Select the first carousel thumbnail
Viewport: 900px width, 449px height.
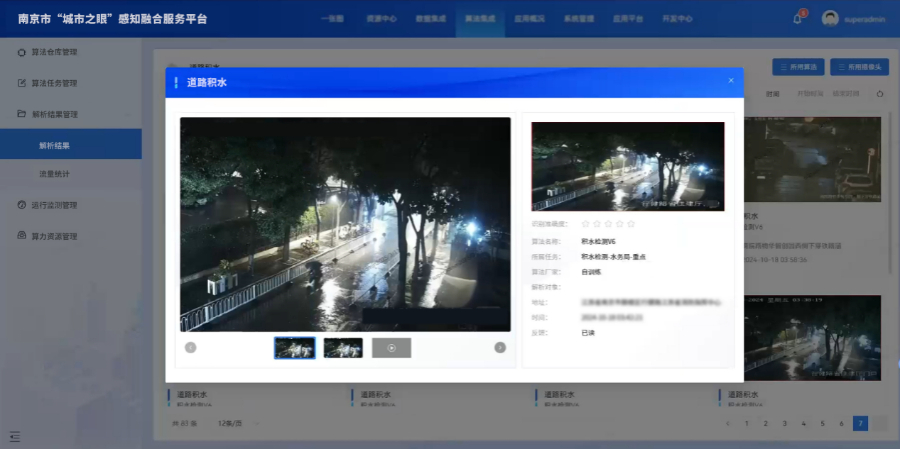coord(294,347)
